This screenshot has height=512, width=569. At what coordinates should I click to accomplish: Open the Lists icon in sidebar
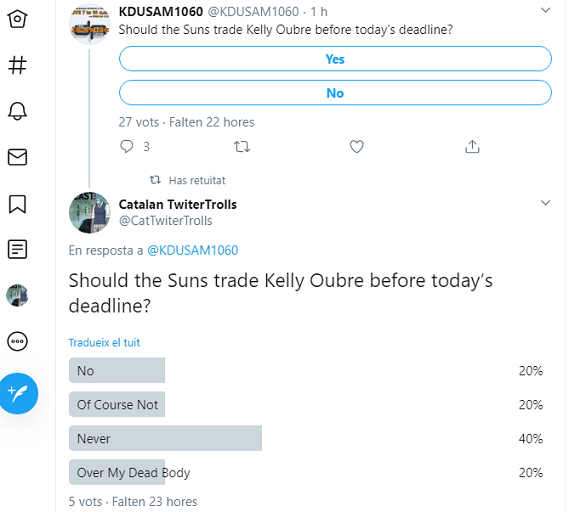17,249
